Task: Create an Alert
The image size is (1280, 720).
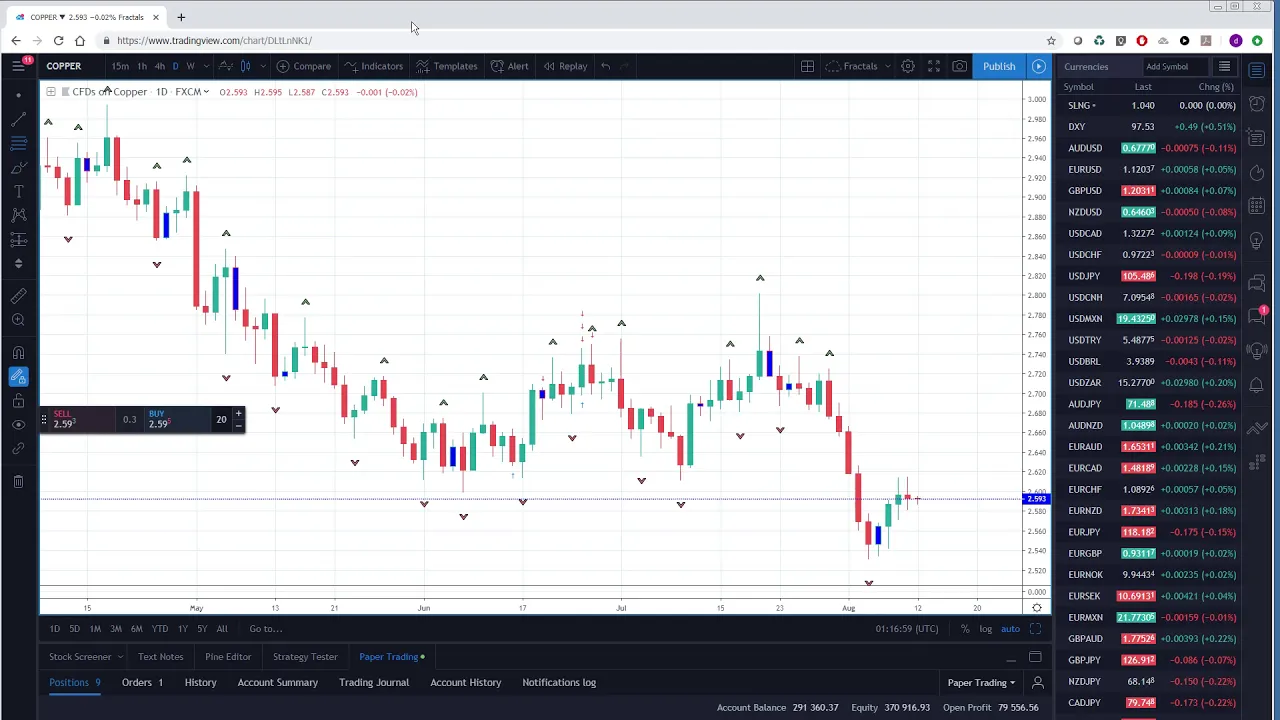Action: 510,66
